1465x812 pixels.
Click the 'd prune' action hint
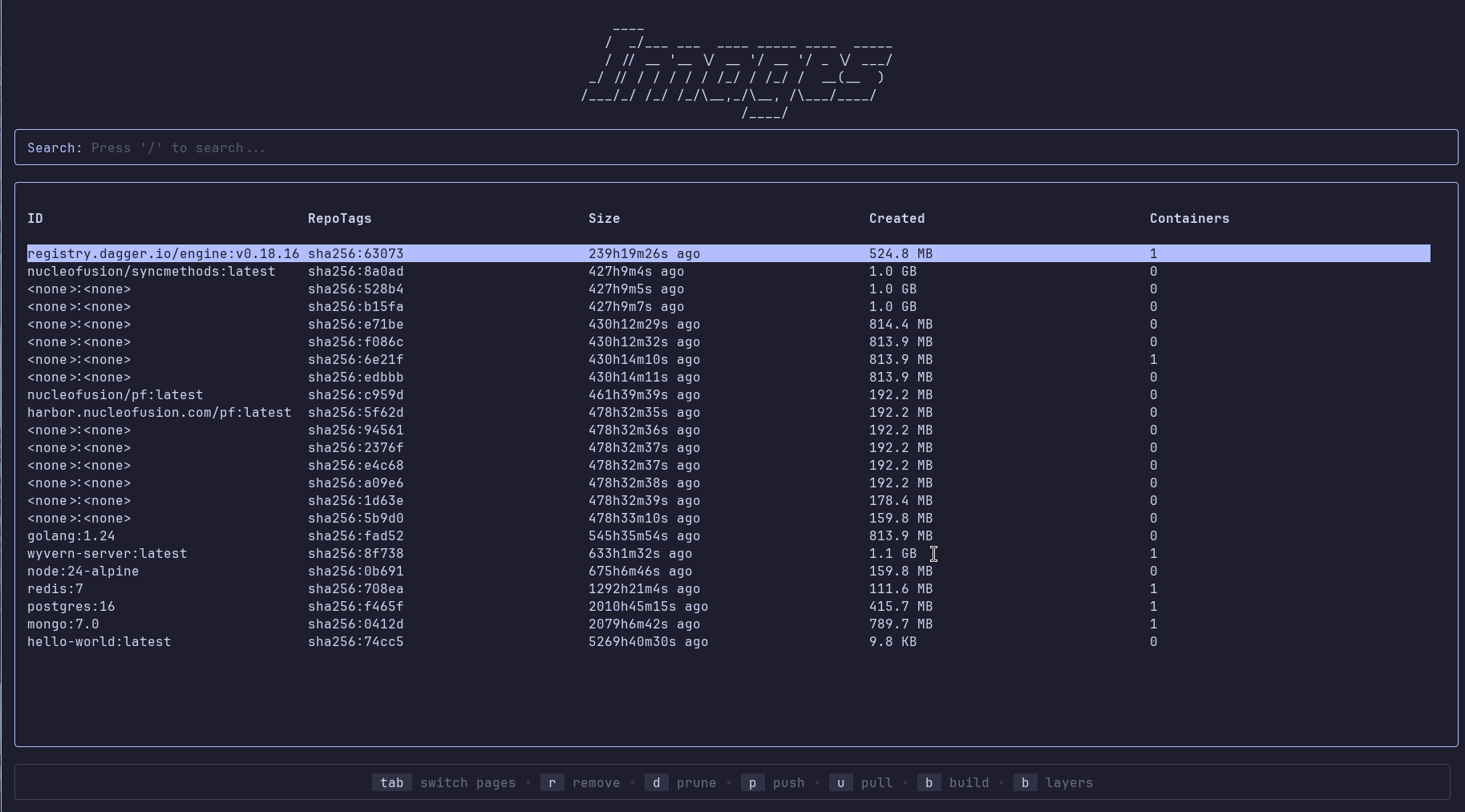[682, 782]
